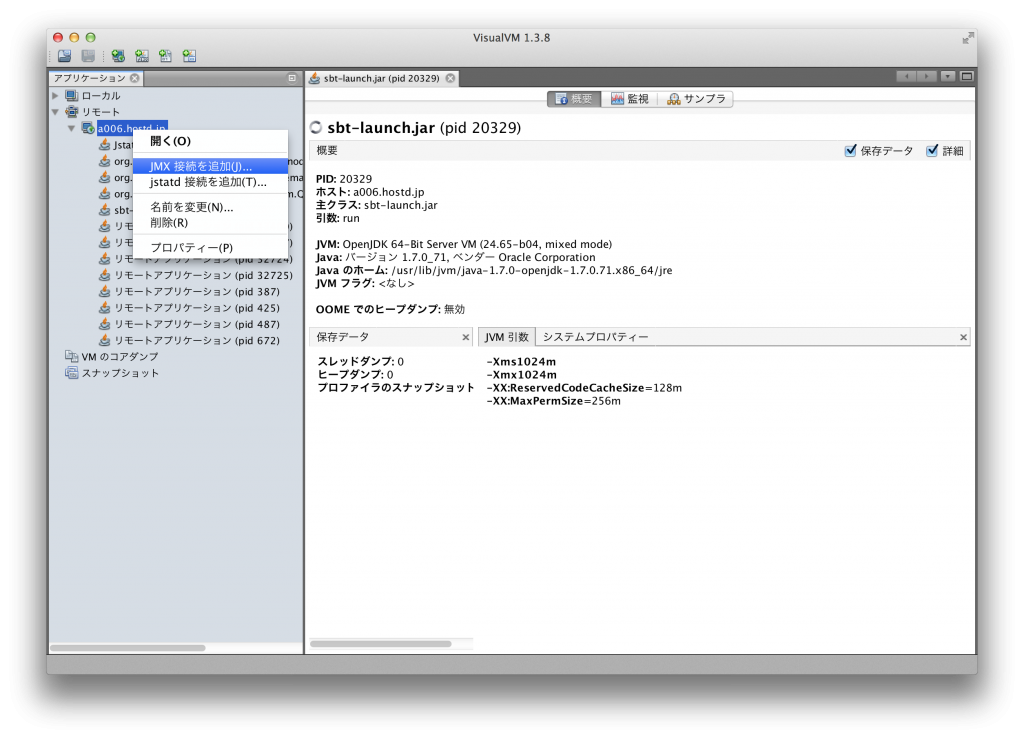The image size is (1024, 739).
Task: Click the Add VM Coredump toolbar icon
Action: 165,55
